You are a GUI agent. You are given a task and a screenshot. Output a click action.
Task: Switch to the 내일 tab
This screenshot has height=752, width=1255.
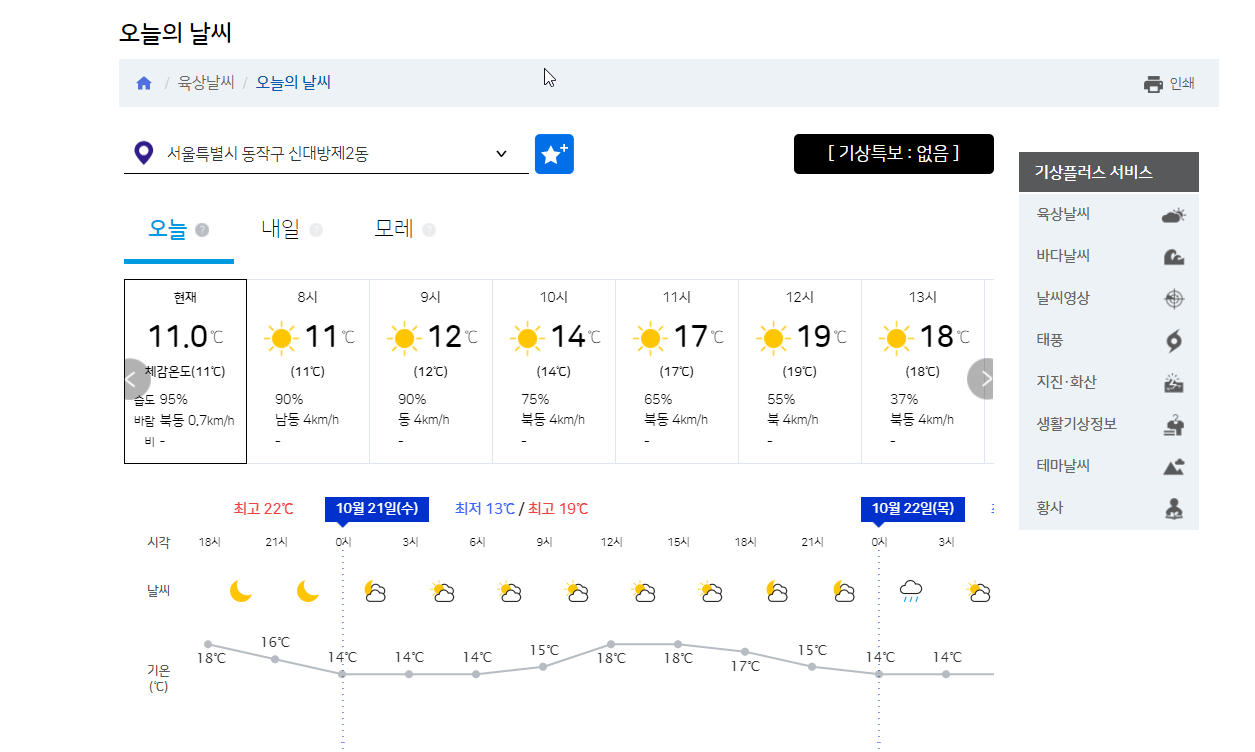pyautogui.click(x=280, y=229)
